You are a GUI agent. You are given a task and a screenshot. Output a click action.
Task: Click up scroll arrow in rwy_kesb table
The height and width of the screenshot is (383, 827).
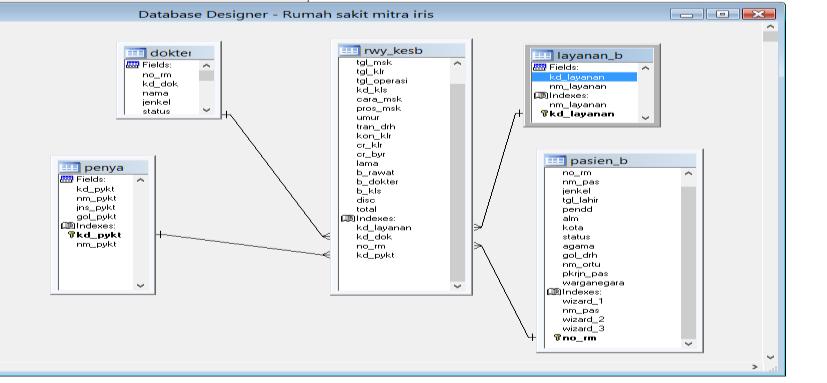[457, 64]
